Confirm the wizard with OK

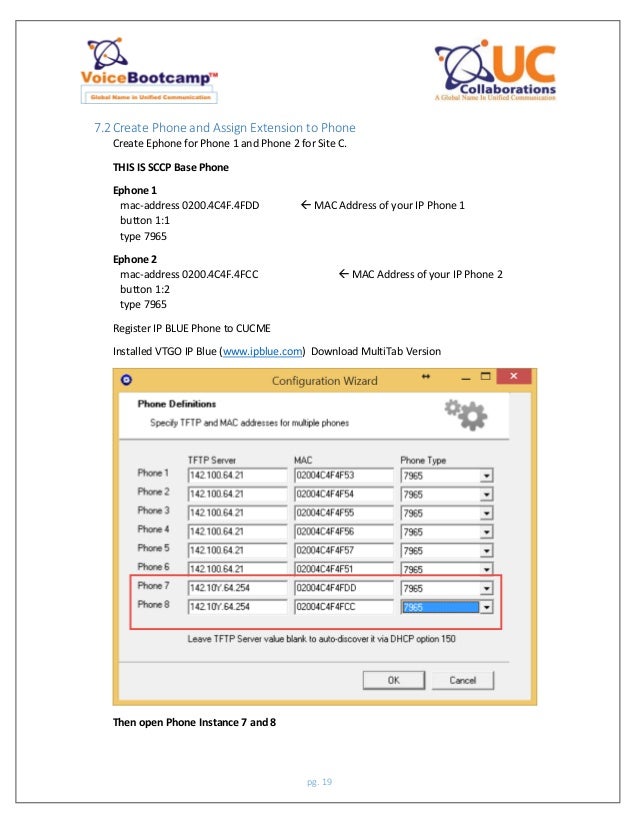(394, 680)
